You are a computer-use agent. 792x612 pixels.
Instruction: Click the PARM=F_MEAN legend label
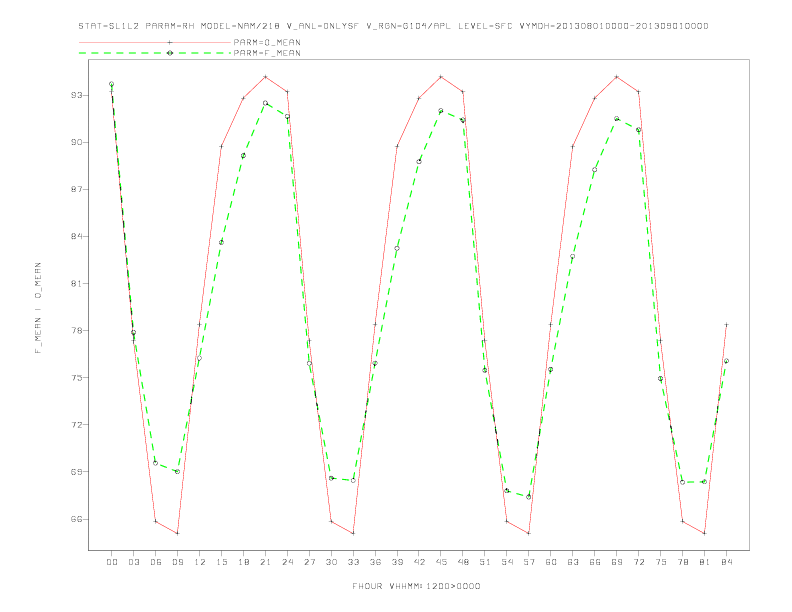click(x=267, y=53)
